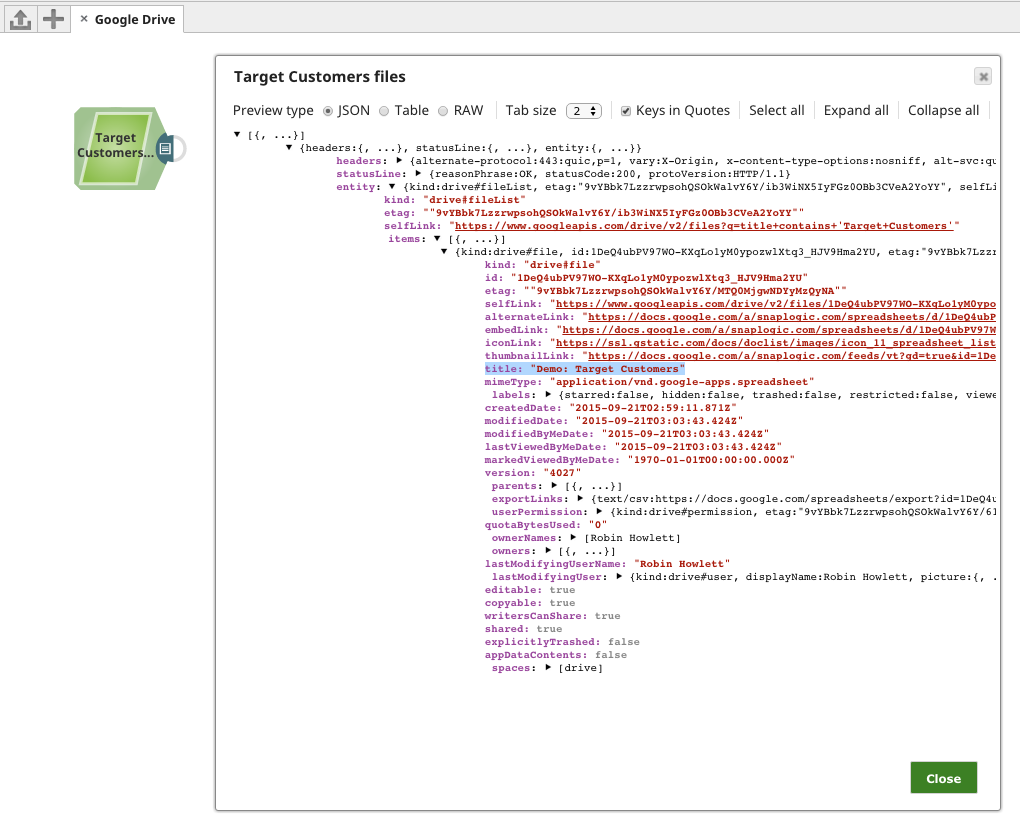This screenshot has width=1020, height=829.
Task: Open the embedLink URL
Action: [x=779, y=330]
